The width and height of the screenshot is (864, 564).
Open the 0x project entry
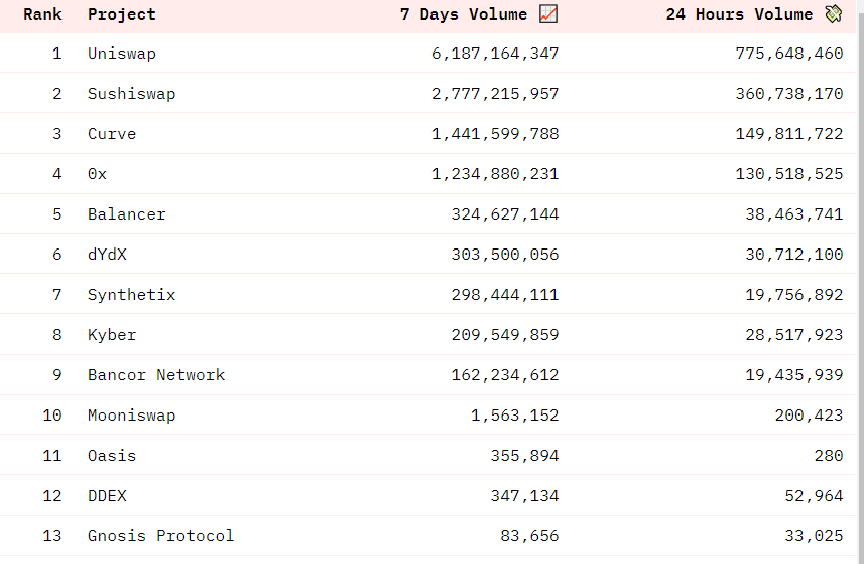coord(98,174)
